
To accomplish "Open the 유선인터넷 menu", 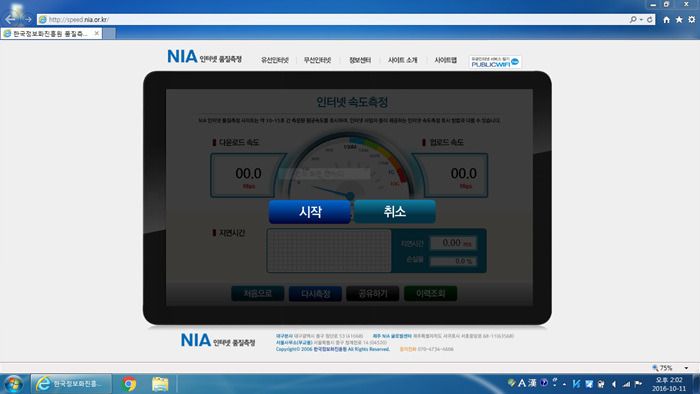I will tap(275, 60).
